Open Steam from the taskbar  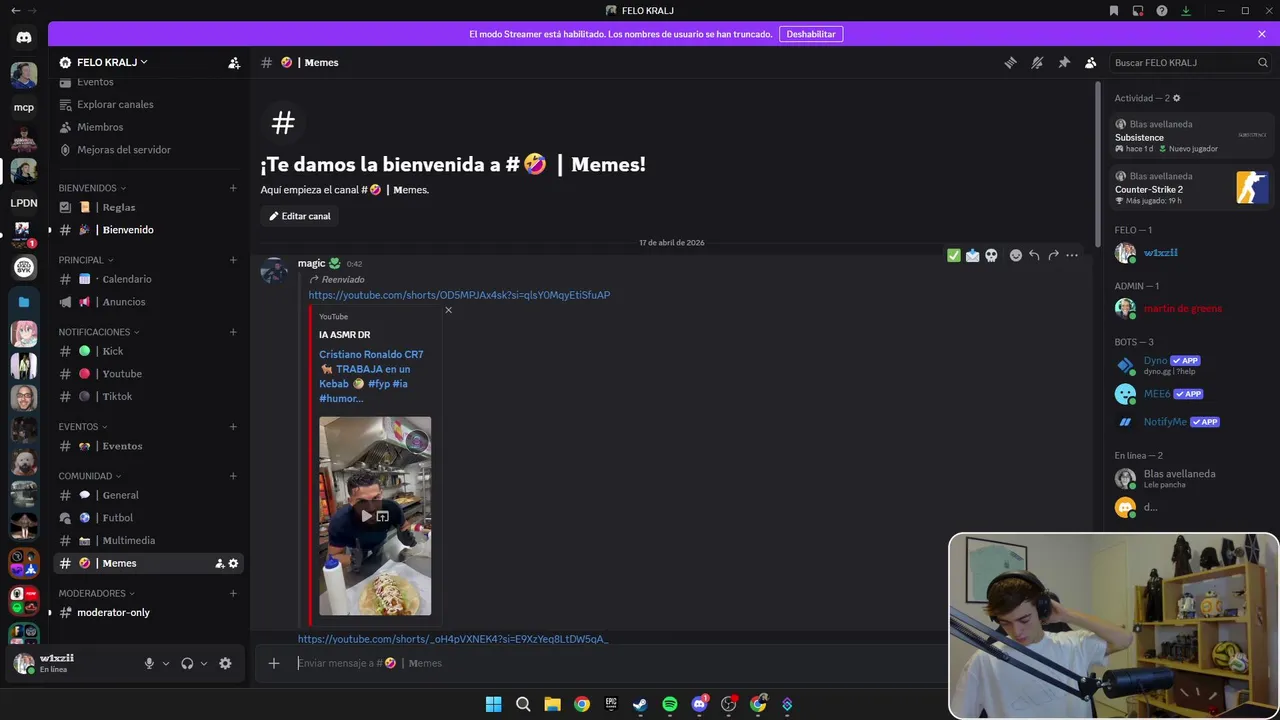click(640, 704)
